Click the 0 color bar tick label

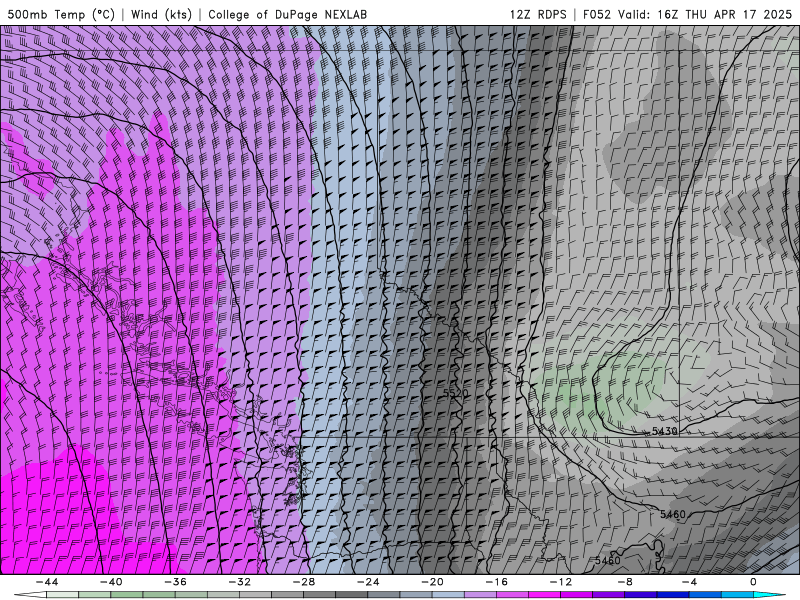753,582
